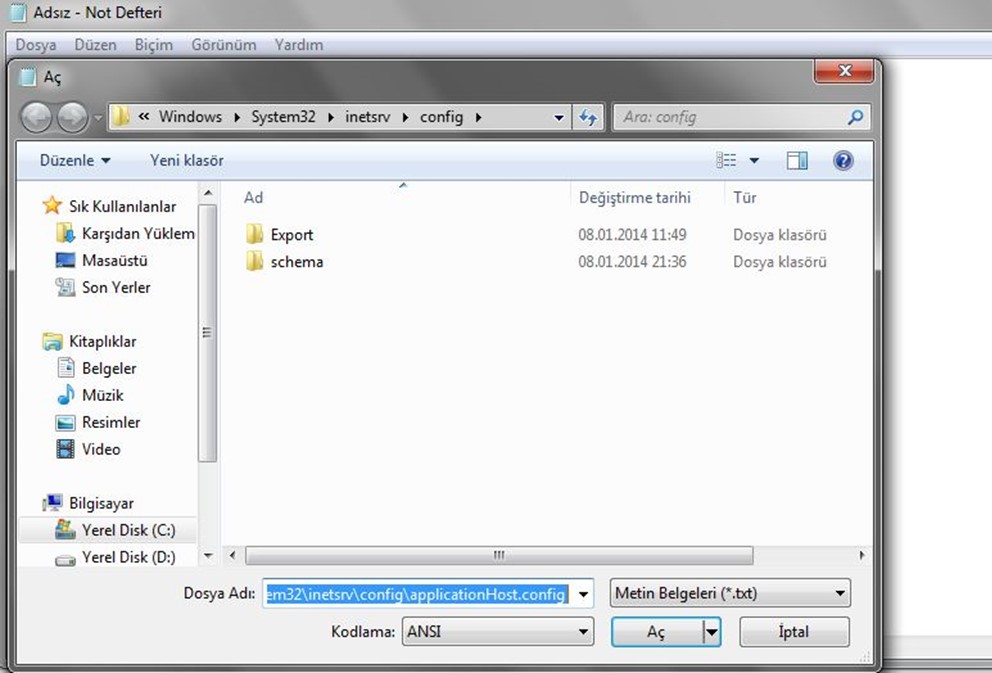
Task: Click Yeni klasör button
Action: tap(187, 161)
